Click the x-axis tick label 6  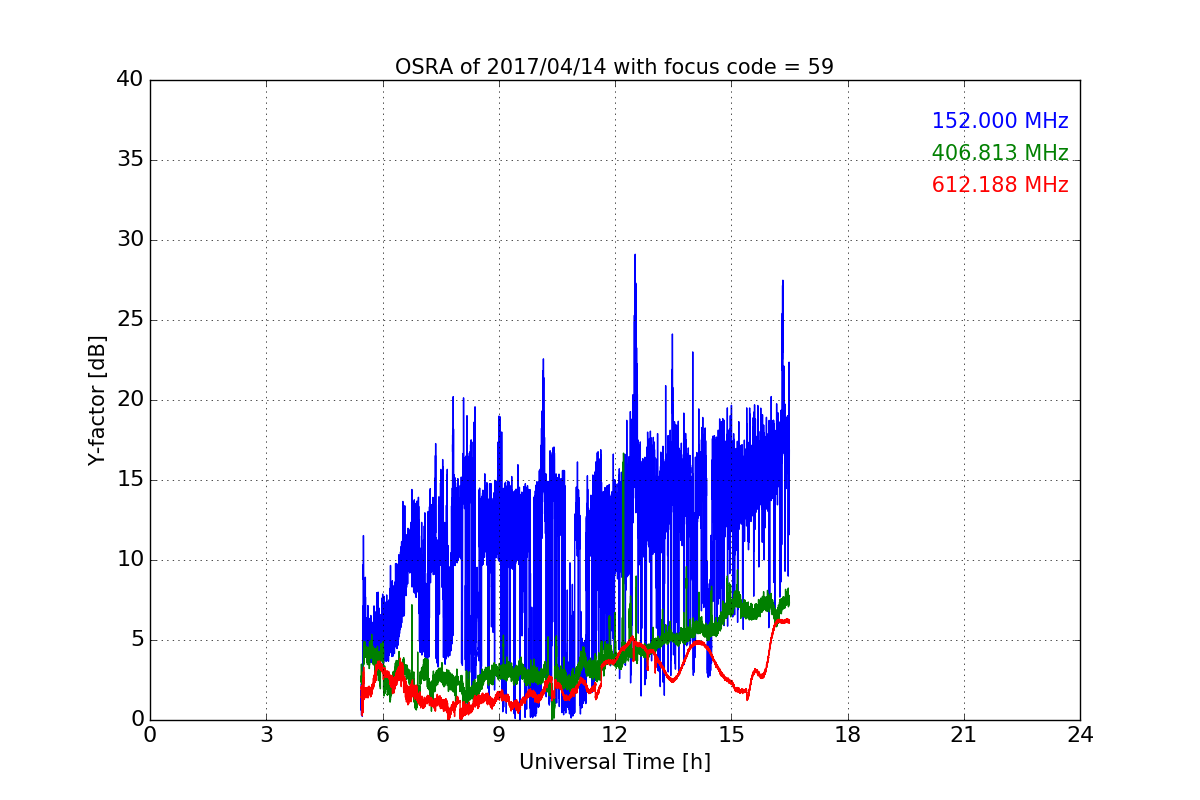[x=382, y=735]
